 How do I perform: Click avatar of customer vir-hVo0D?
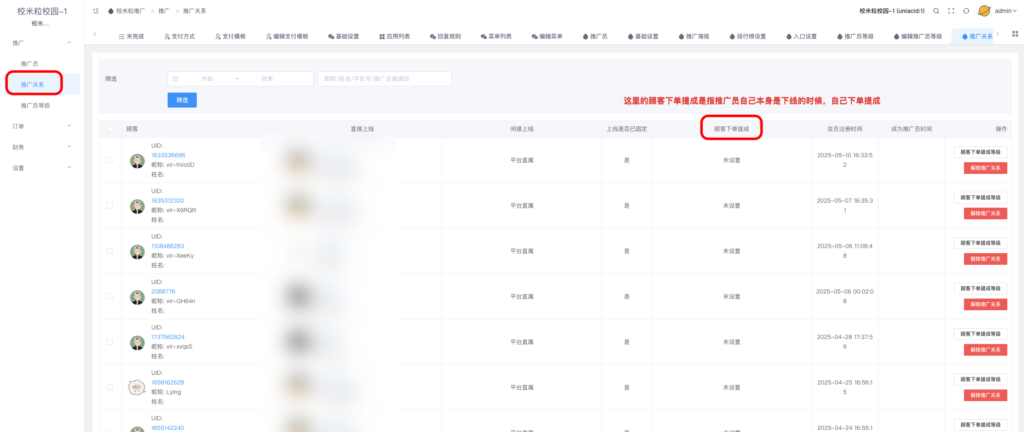pyautogui.click(x=136, y=161)
